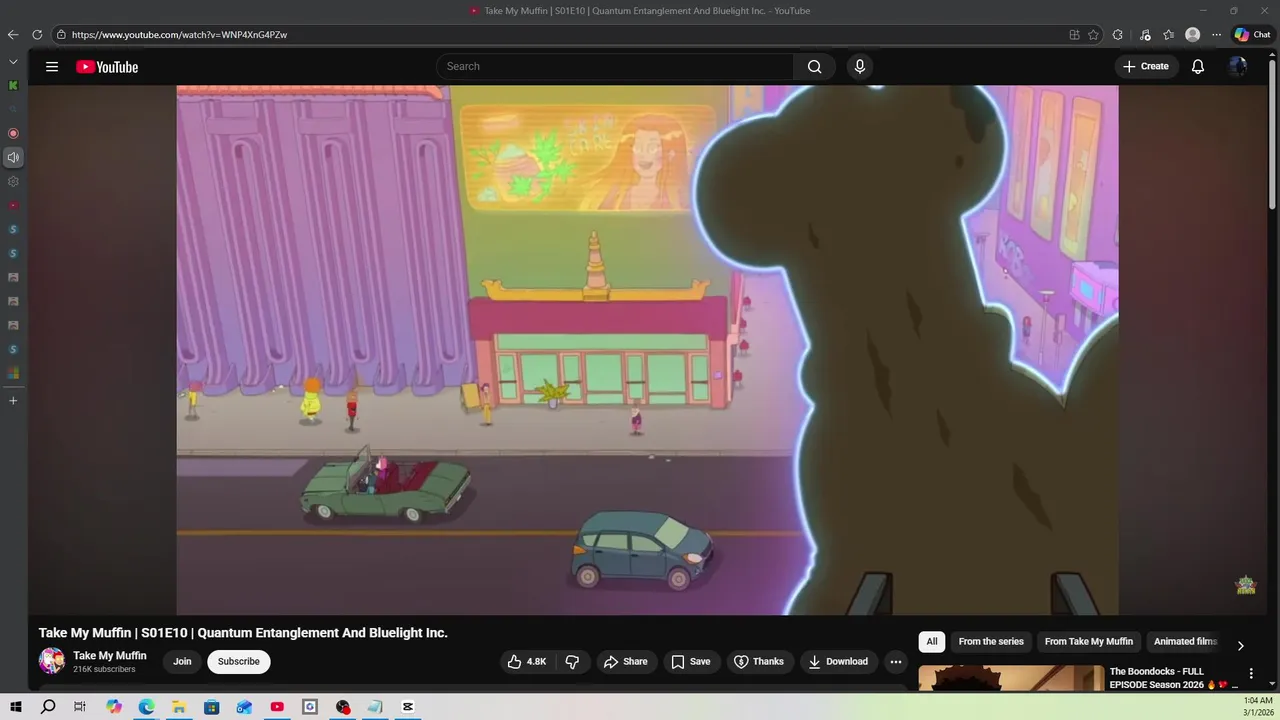
Task: Open YouTube notifications bell
Action: click(1198, 67)
